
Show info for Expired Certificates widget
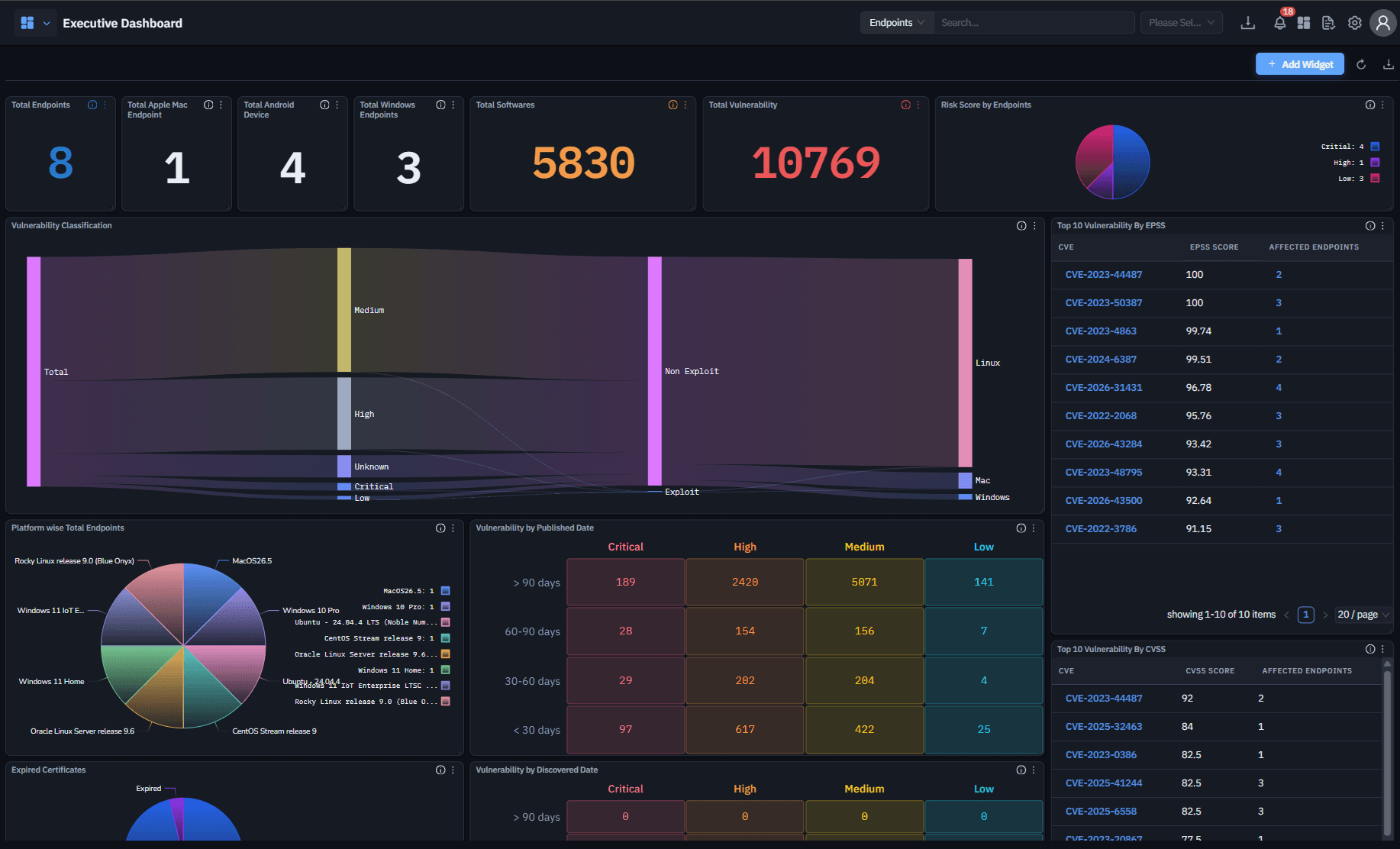point(440,770)
